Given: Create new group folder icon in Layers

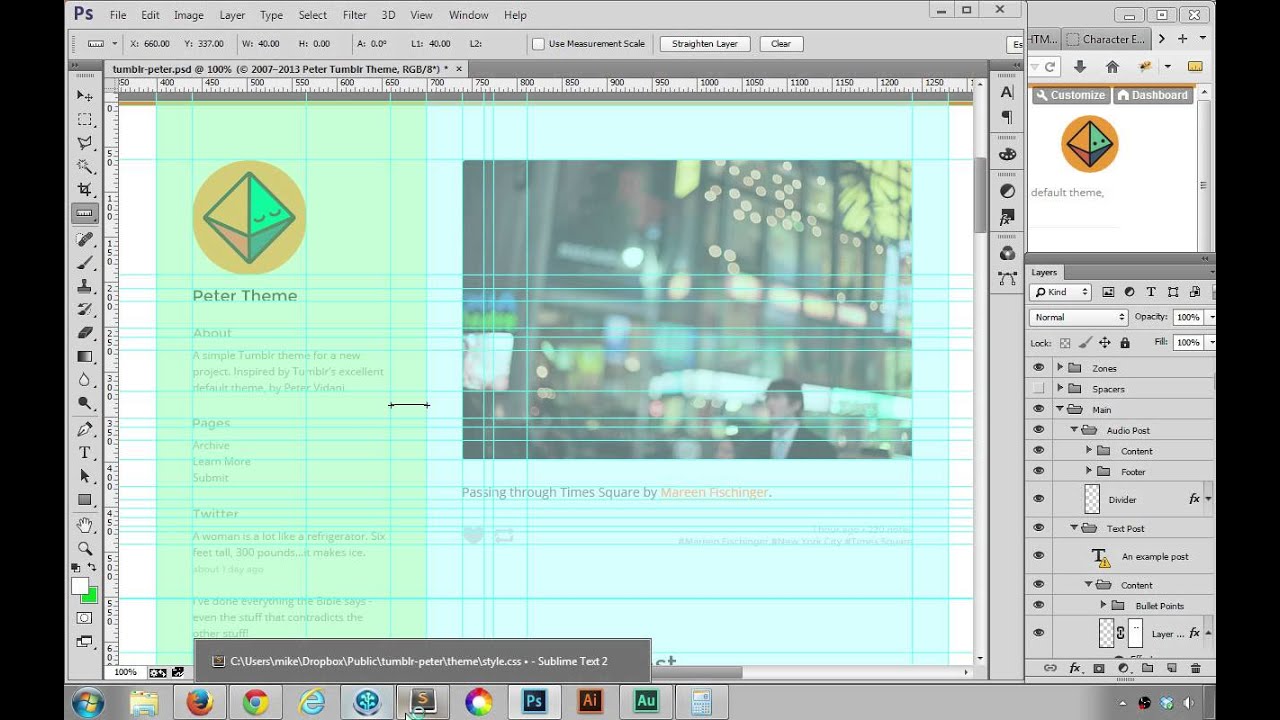Looking at the screenshot, I should (x=1147, y=668).
